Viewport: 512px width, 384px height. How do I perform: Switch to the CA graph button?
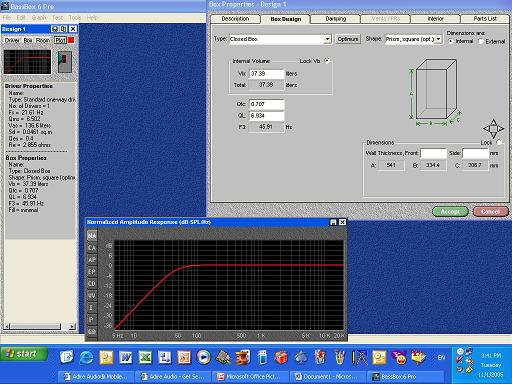[92, 248]
